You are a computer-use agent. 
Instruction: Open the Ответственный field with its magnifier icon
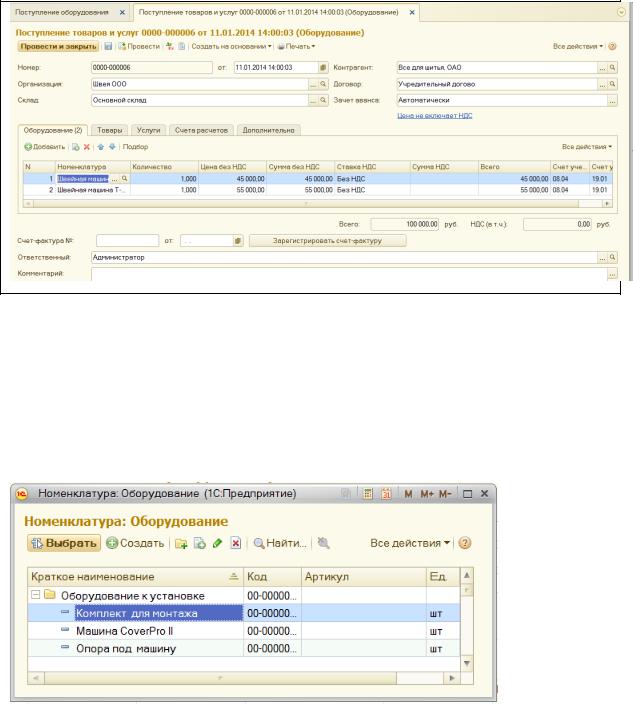(612, 257)
